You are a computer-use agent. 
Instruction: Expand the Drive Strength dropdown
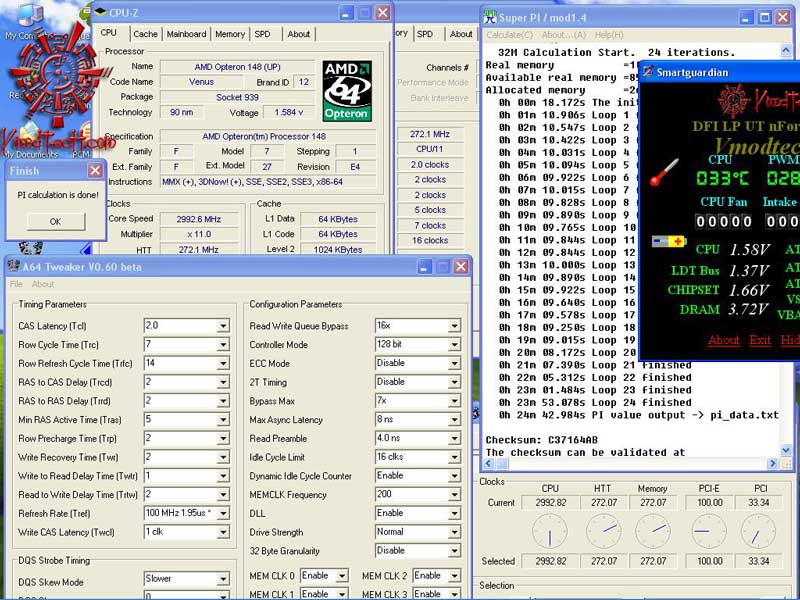pos(454,533)
